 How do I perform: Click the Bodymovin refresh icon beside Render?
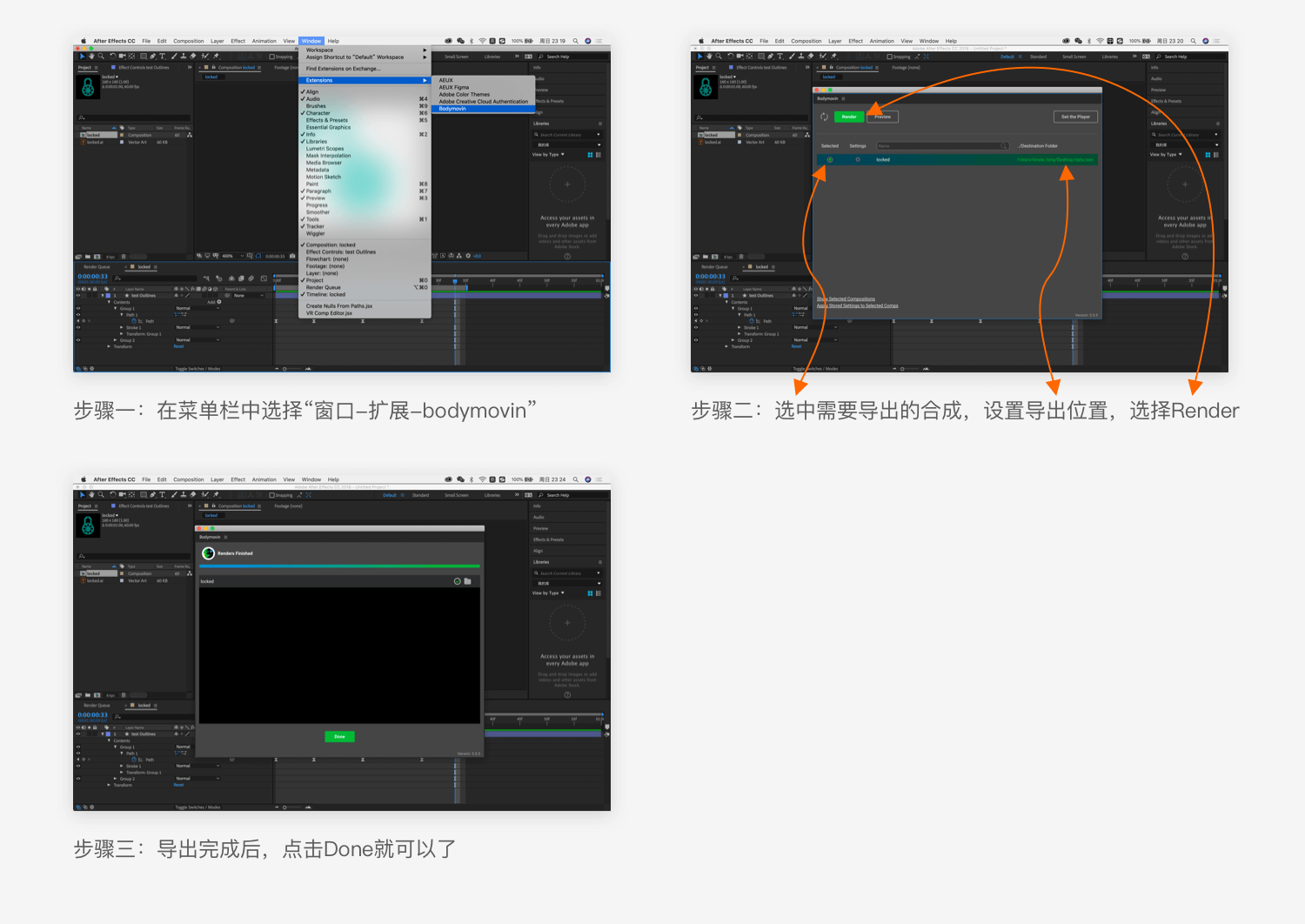click(x=824, y=117)
